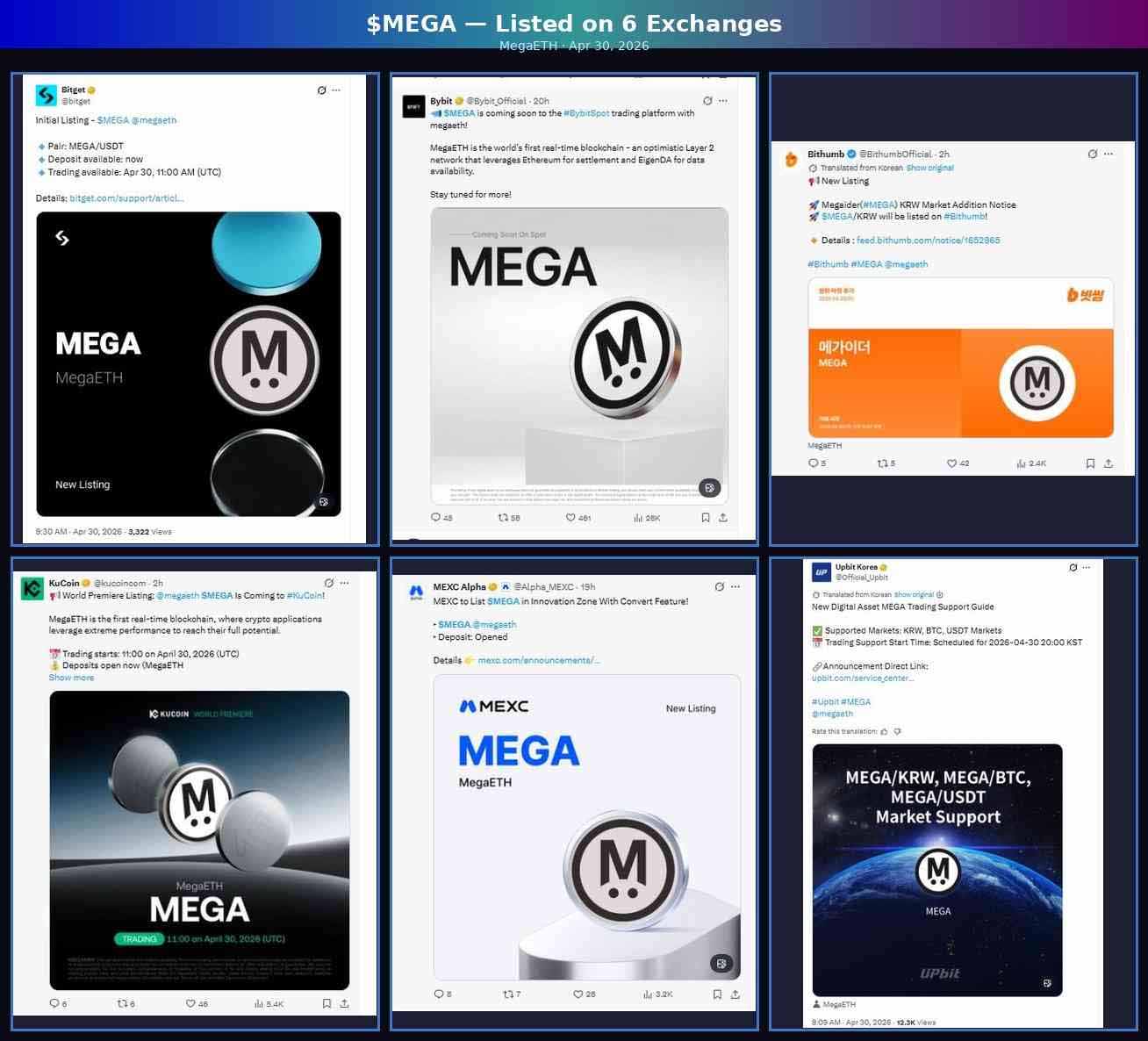Click the #Upbit hashtag

pyautogui.click(x=825, y=702)
